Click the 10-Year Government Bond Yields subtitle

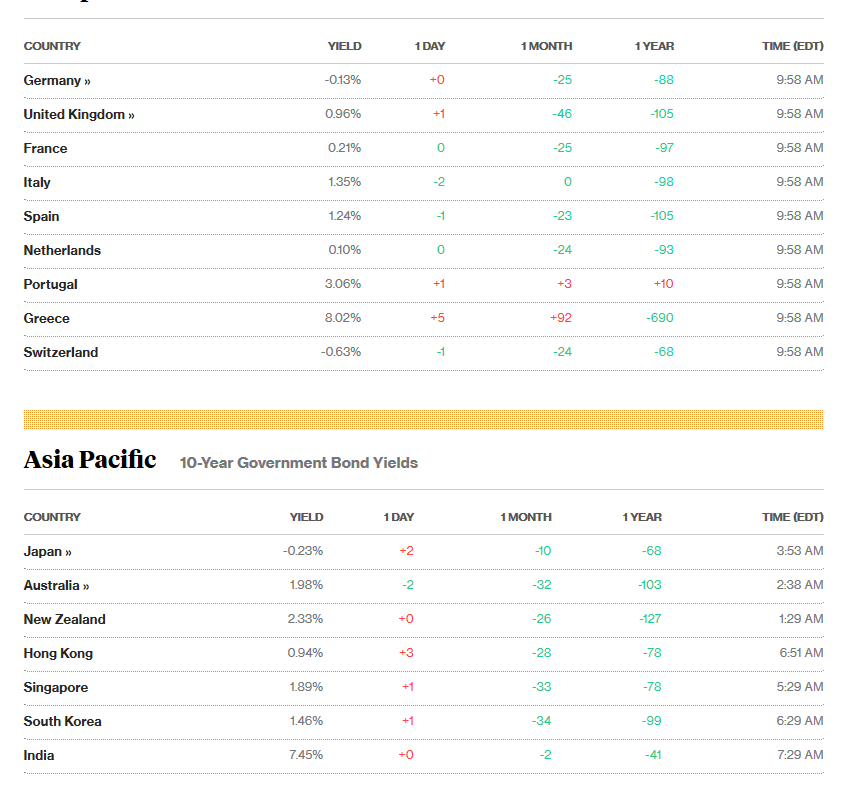pos(298,463)
